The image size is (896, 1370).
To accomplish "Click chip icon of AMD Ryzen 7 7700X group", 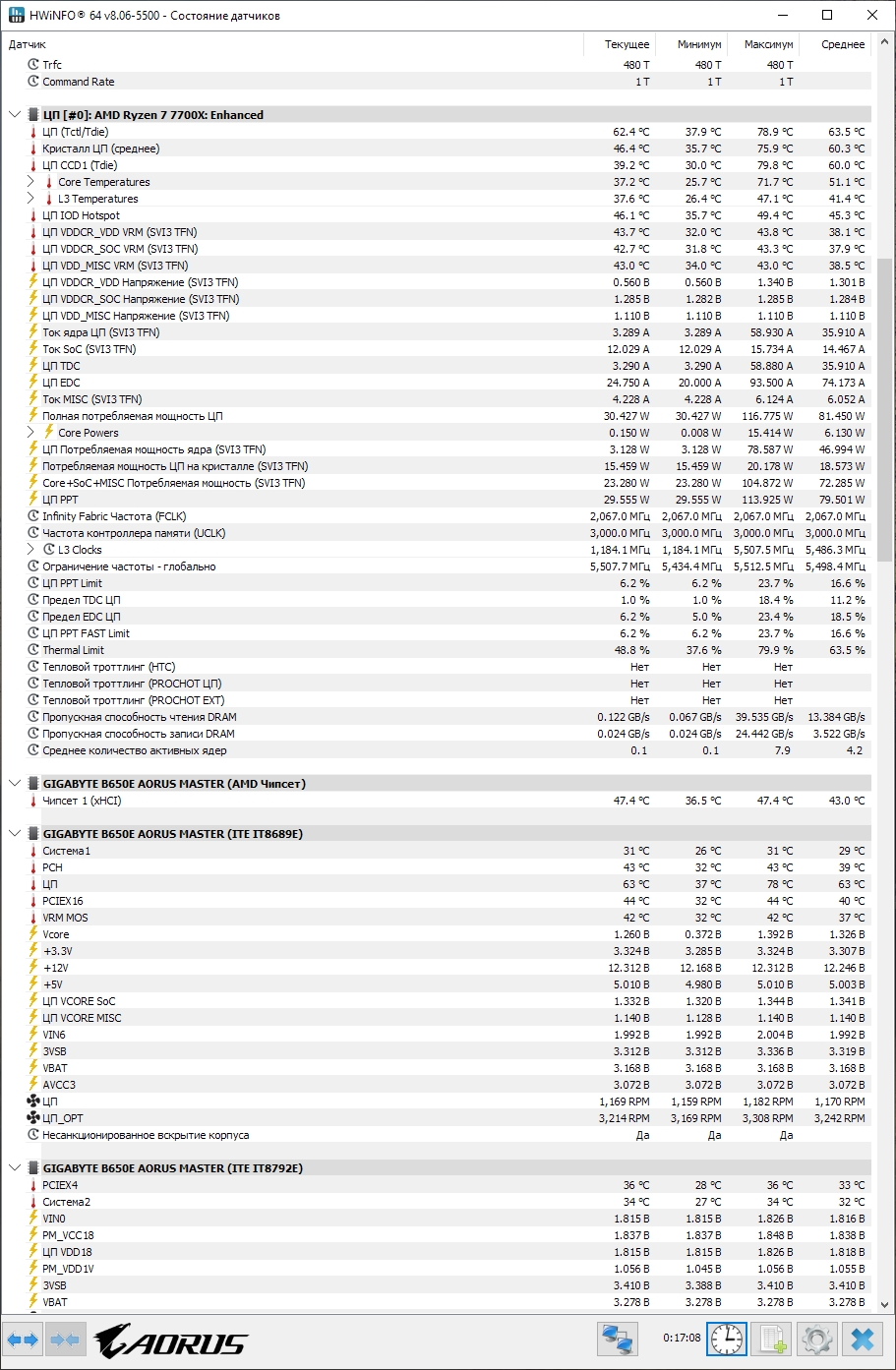I will click(x=33, y=115).
